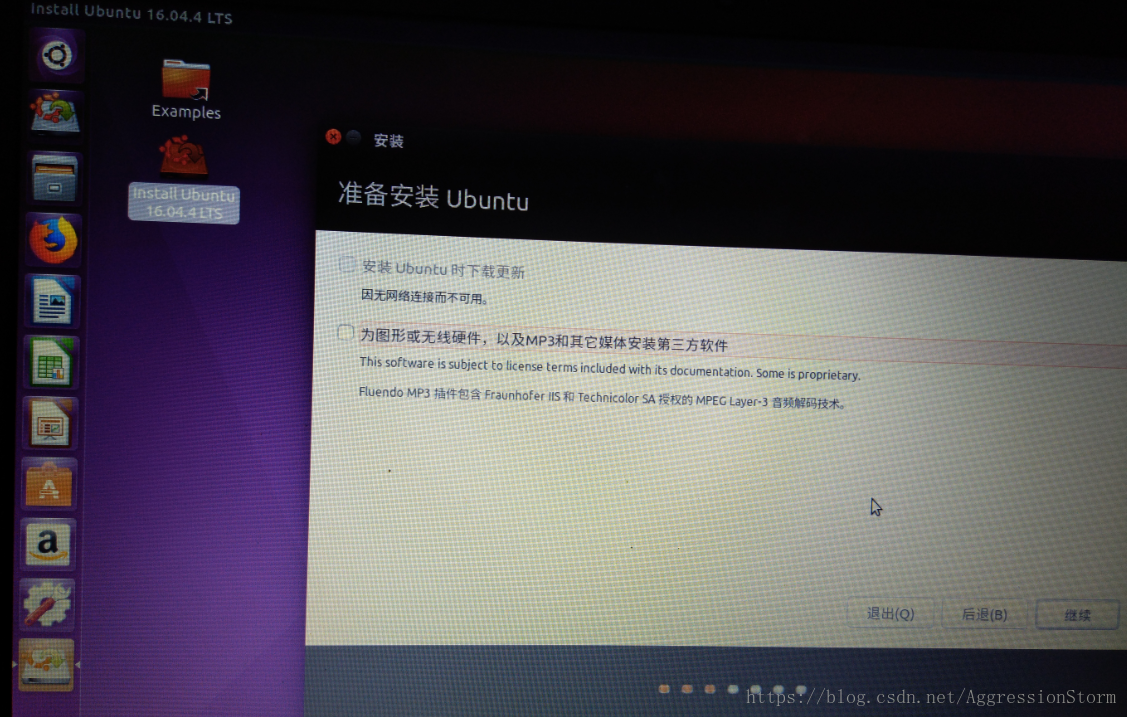Open LibreOffice Writer from the dock
Image resolution: width=1127 pixels, height=717 pixels.
[x=52, y=300]
